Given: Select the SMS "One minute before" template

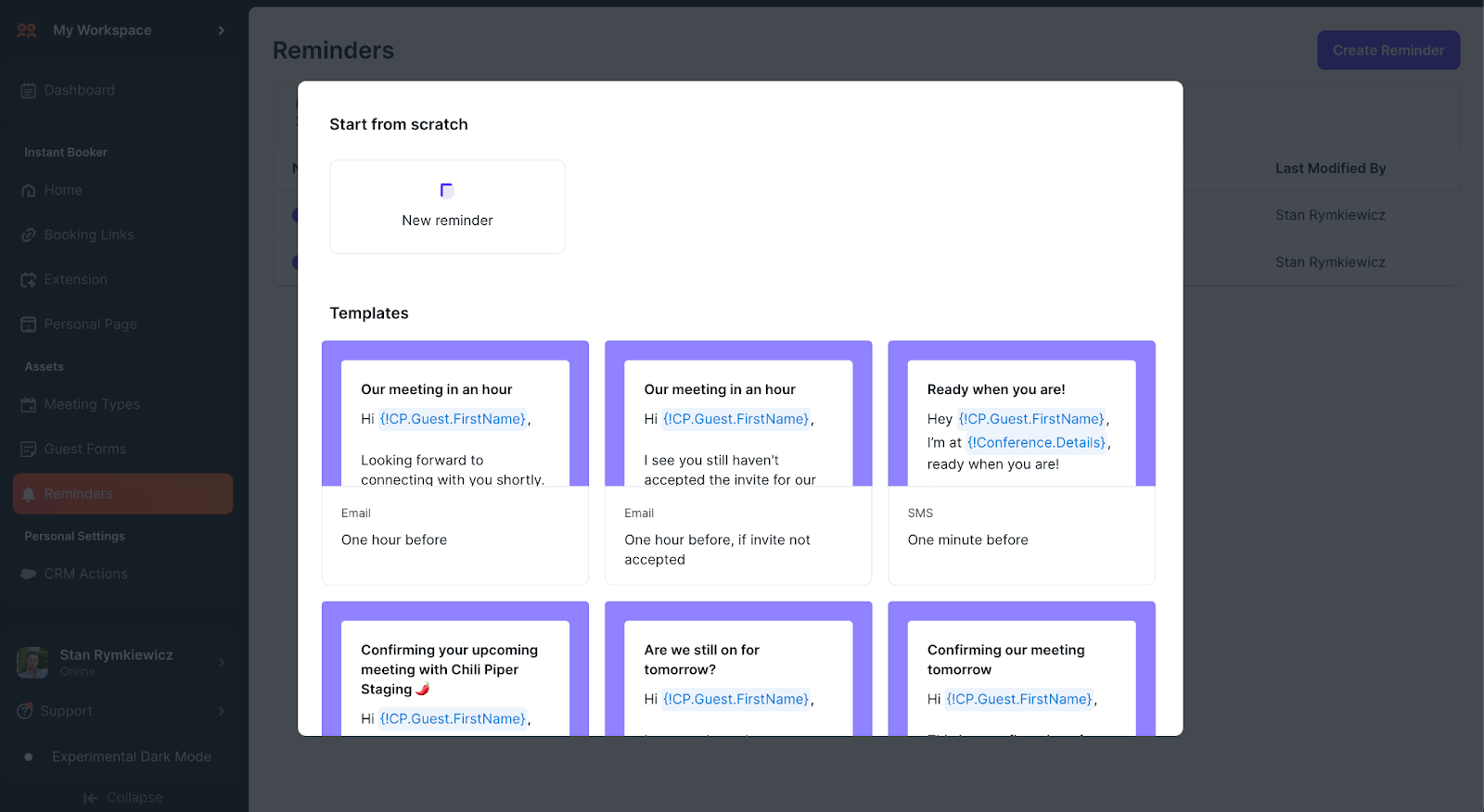Looking at the screenshot, I should tap(1021, 462).
